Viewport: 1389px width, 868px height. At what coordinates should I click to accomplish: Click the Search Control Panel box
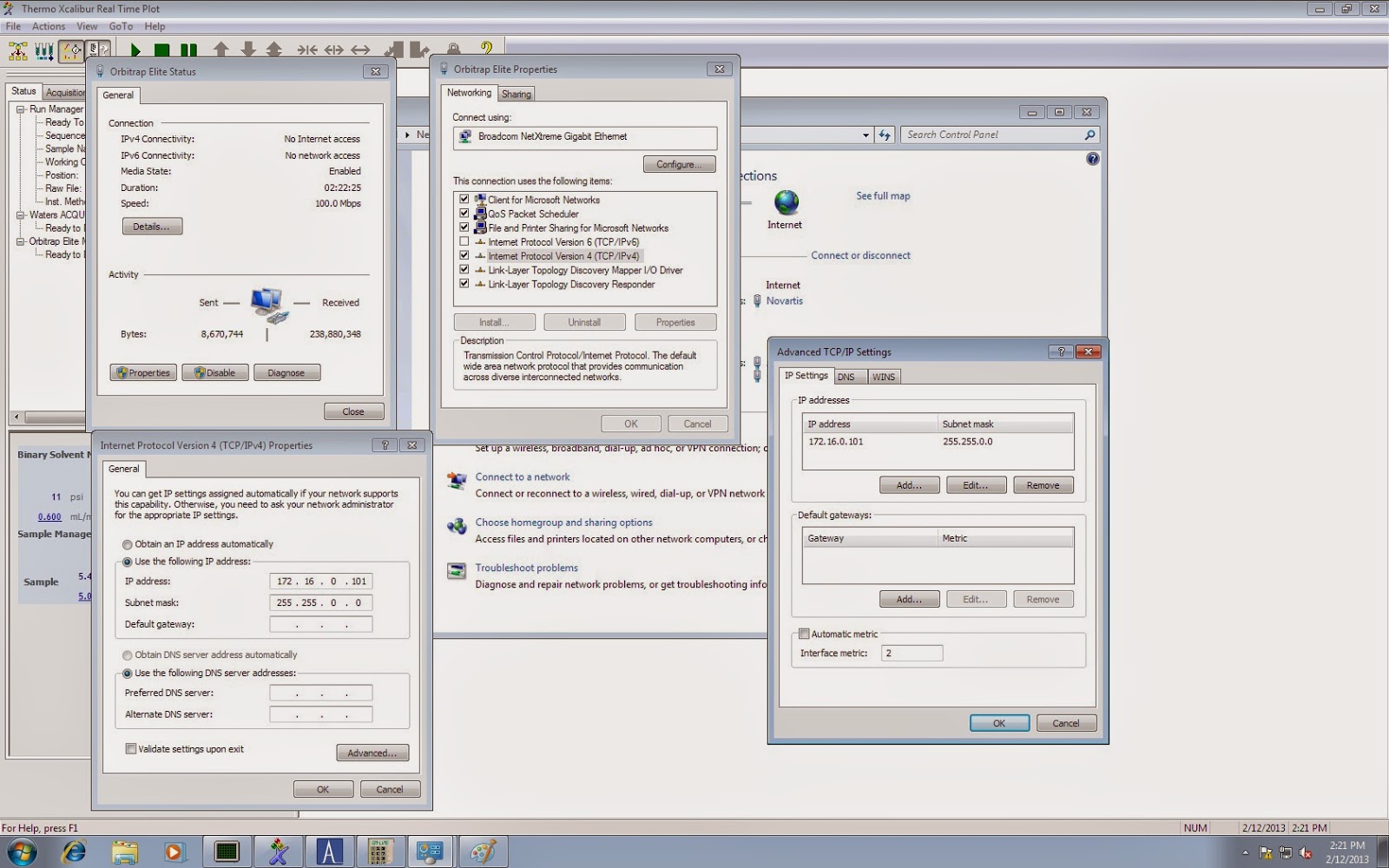click(x=1001, y=135)
